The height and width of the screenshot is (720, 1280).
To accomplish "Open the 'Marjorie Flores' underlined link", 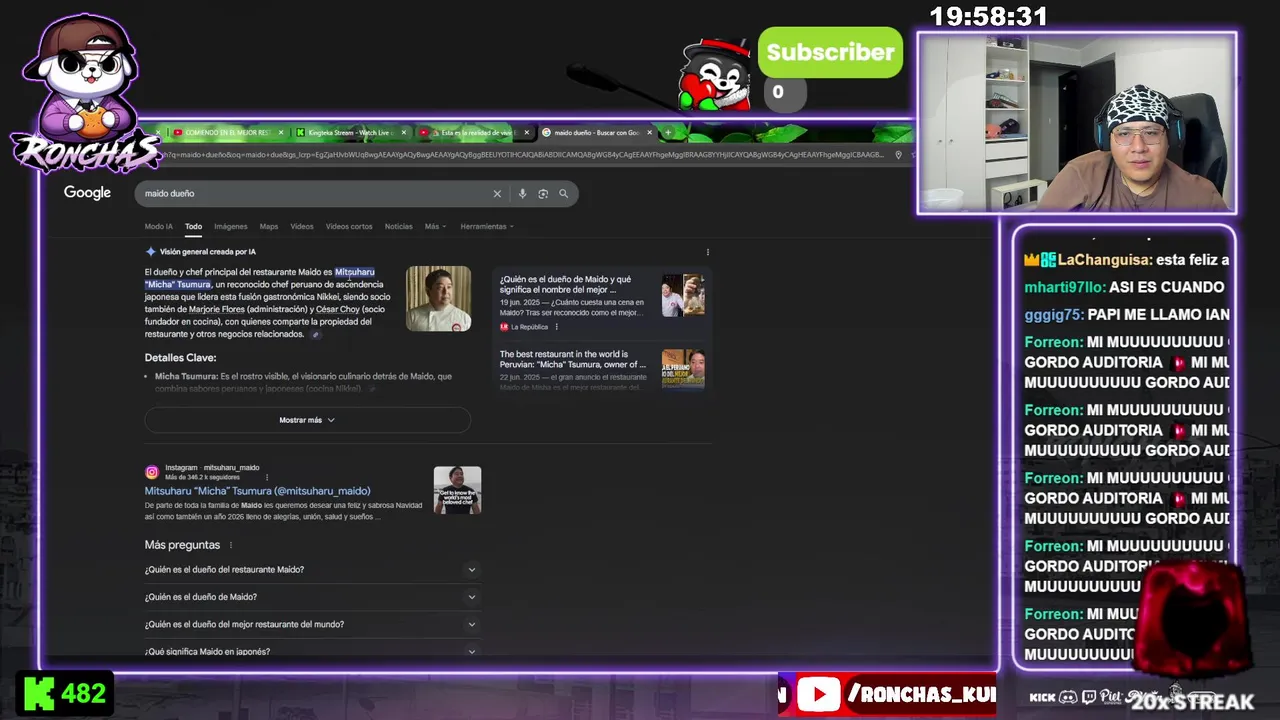I will point(217,310).
